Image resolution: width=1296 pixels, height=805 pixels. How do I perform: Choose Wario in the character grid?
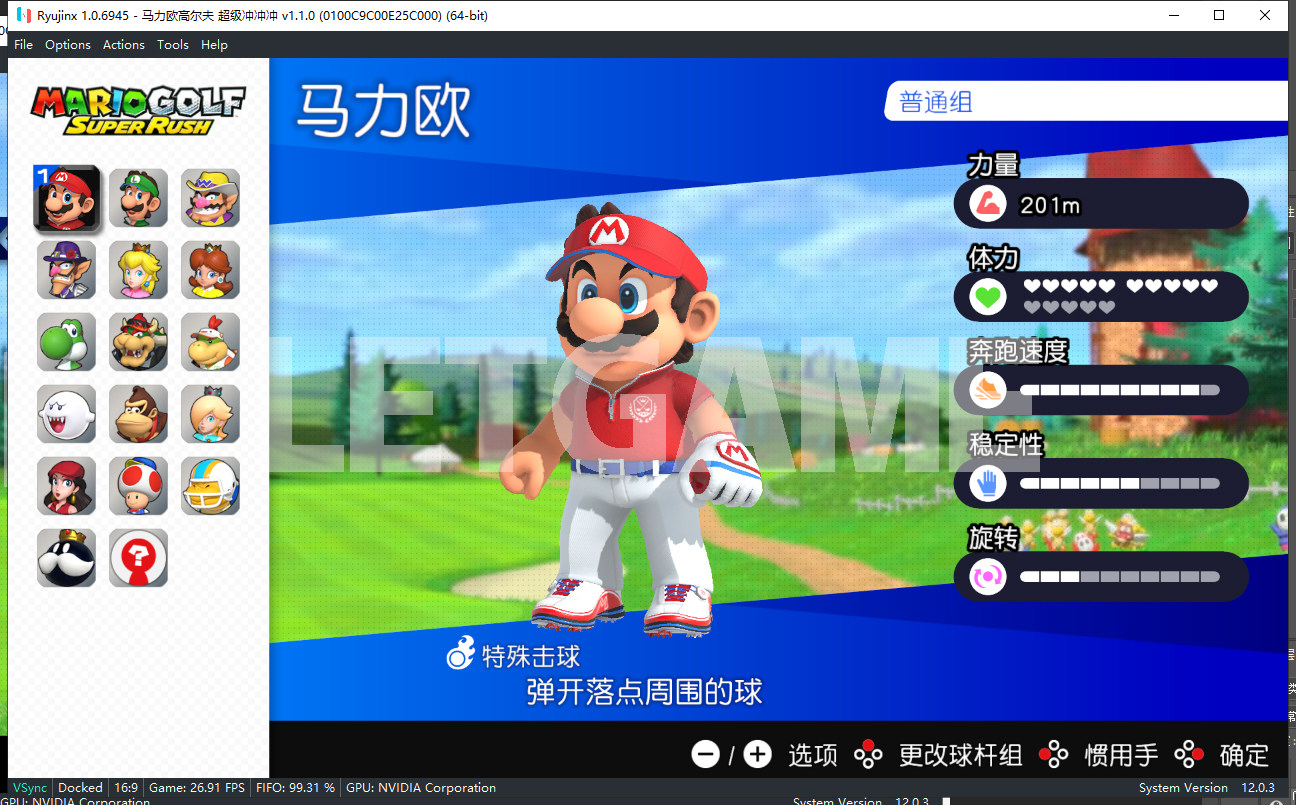click(x=210, y=198)
